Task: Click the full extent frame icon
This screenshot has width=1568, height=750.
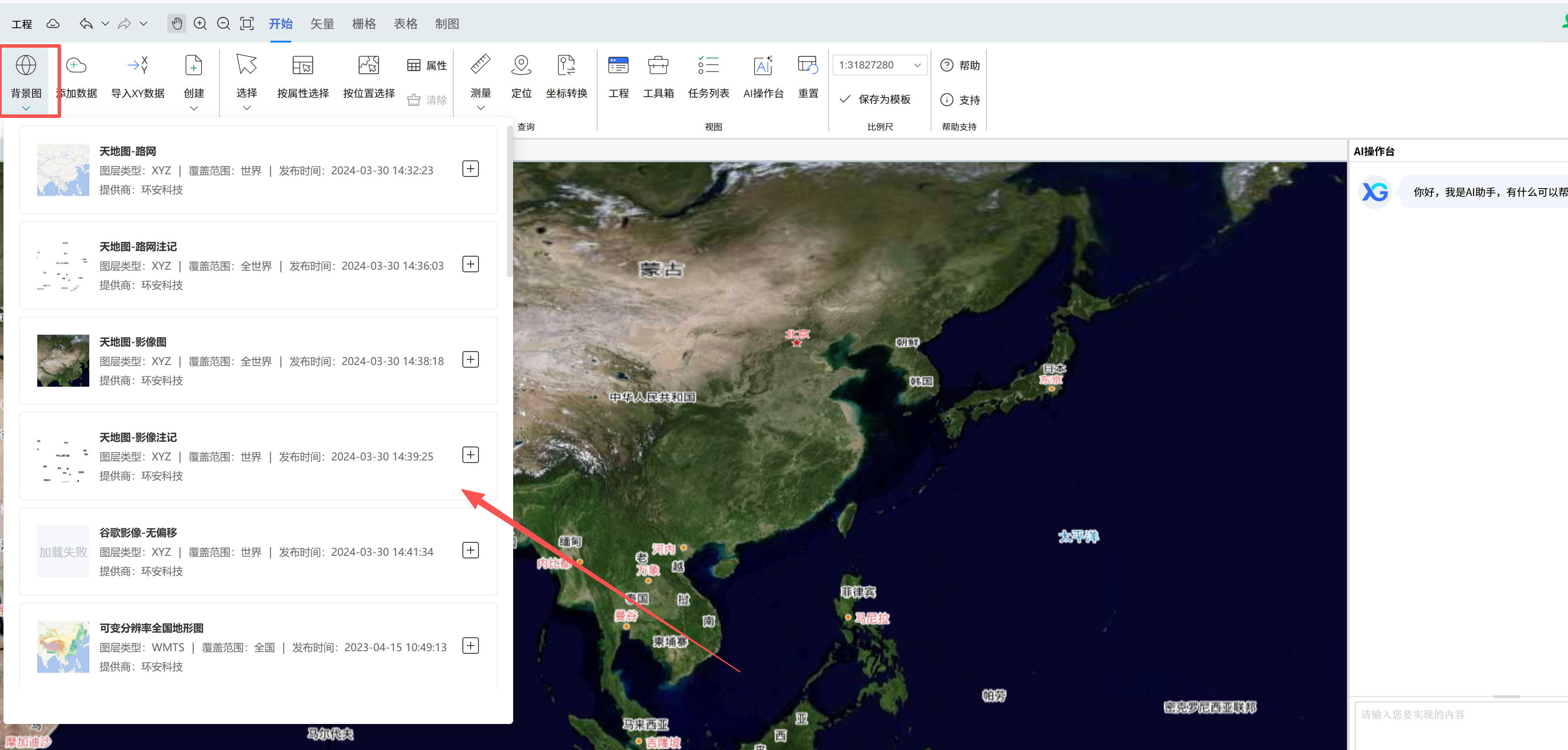Action: 247,24
